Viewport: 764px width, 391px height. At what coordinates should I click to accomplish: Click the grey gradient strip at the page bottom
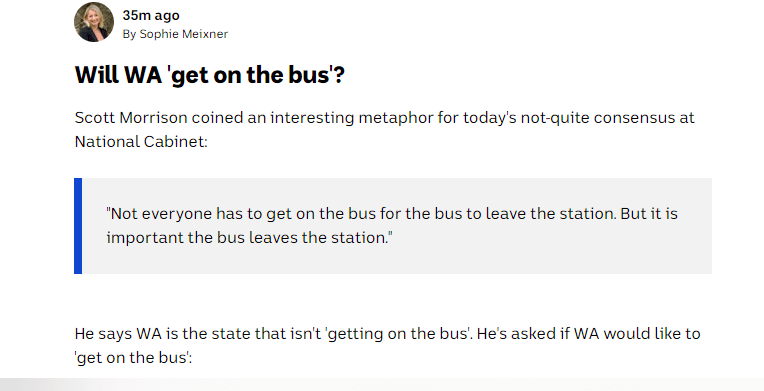coord(382,384)
